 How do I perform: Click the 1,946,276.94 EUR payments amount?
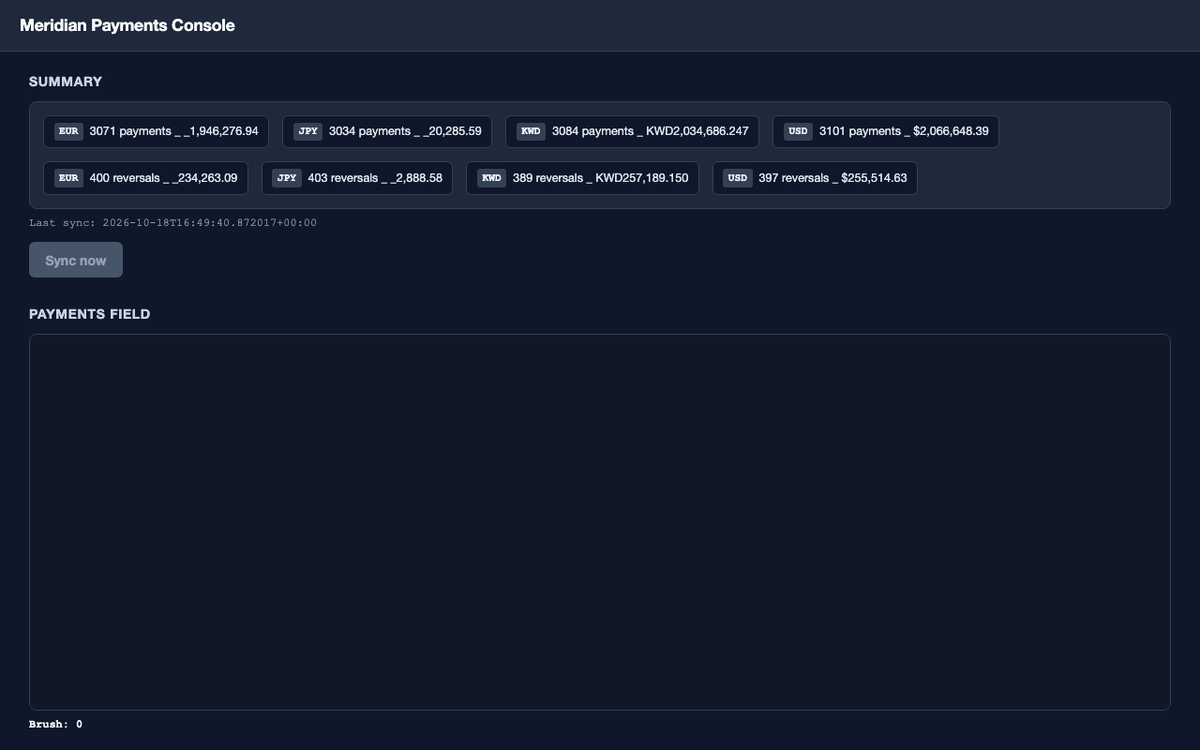pos(222,131)
